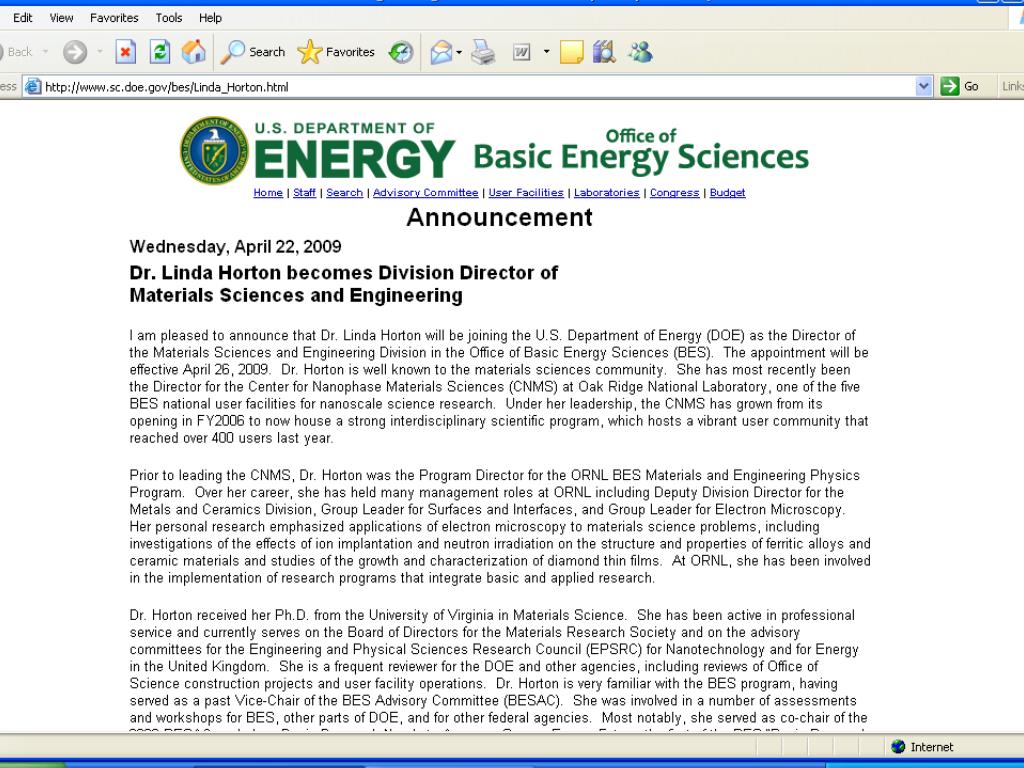This screenshot has width=1024, height=768.
Task: Click the Mail envelope icon
Action: tap(441, 52)
